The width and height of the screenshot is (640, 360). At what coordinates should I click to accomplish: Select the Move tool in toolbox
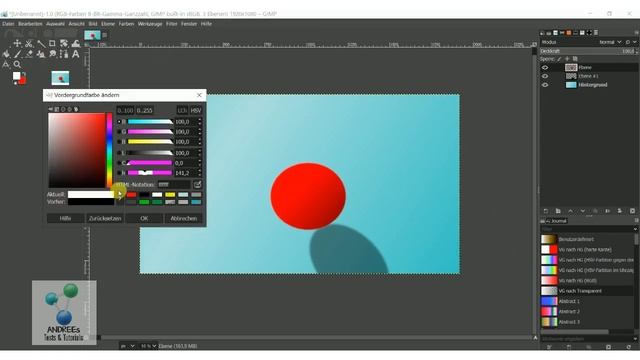[17, 43]
